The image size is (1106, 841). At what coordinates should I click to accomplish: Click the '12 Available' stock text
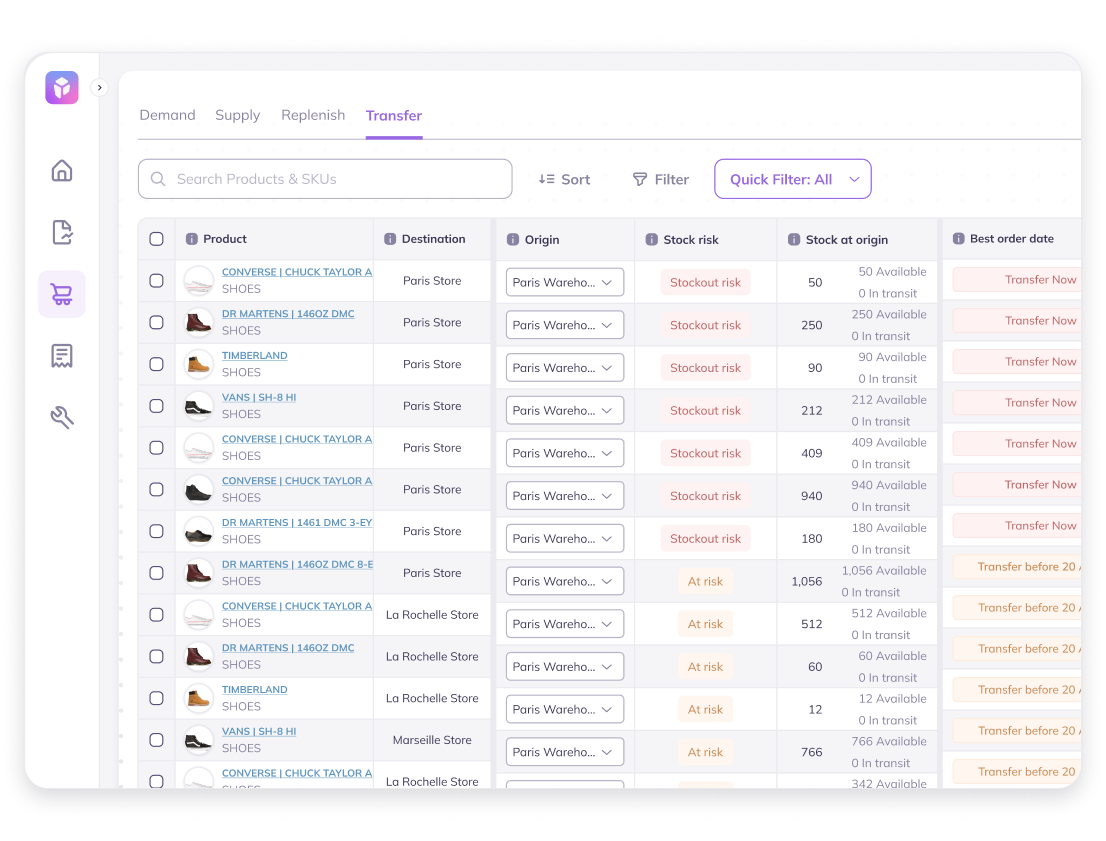892,698
